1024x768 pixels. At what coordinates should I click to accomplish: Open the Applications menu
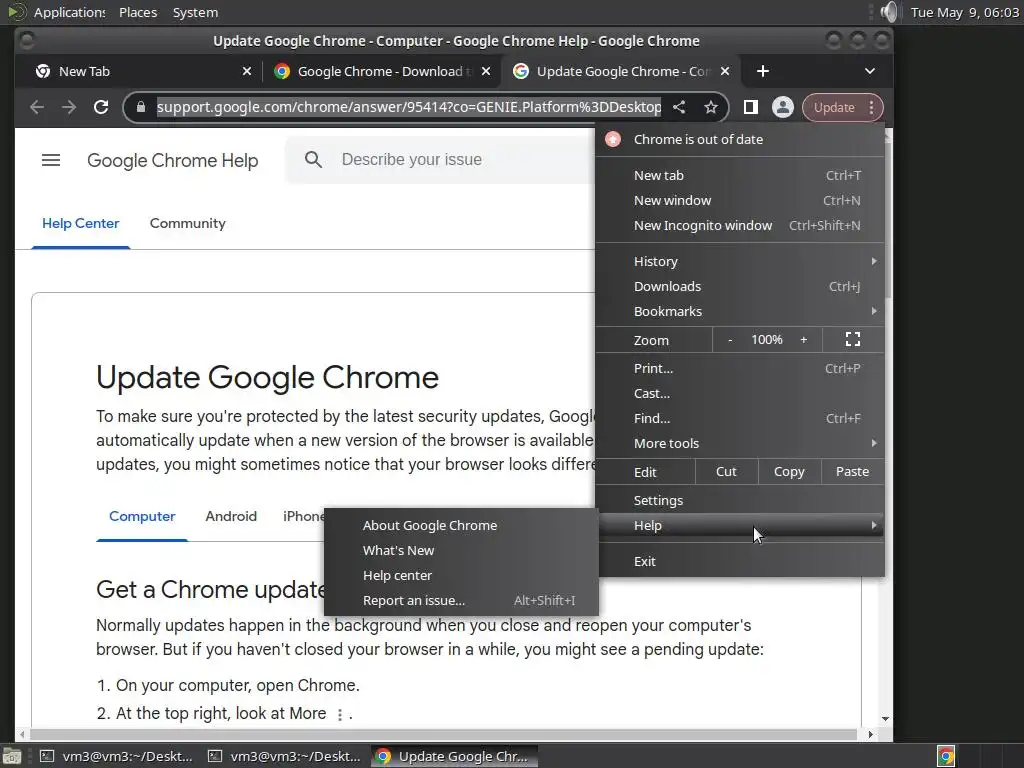[69, 12]
